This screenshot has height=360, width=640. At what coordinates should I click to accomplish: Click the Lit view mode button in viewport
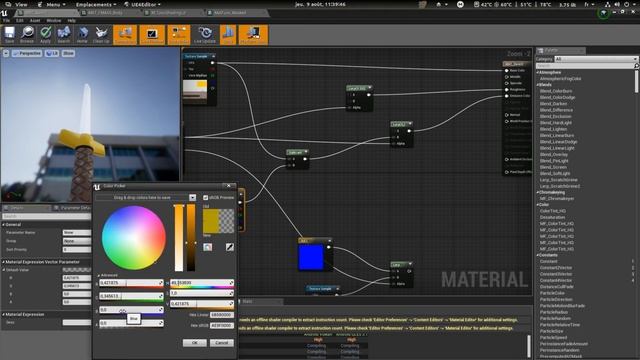click(x=52, y=53)
